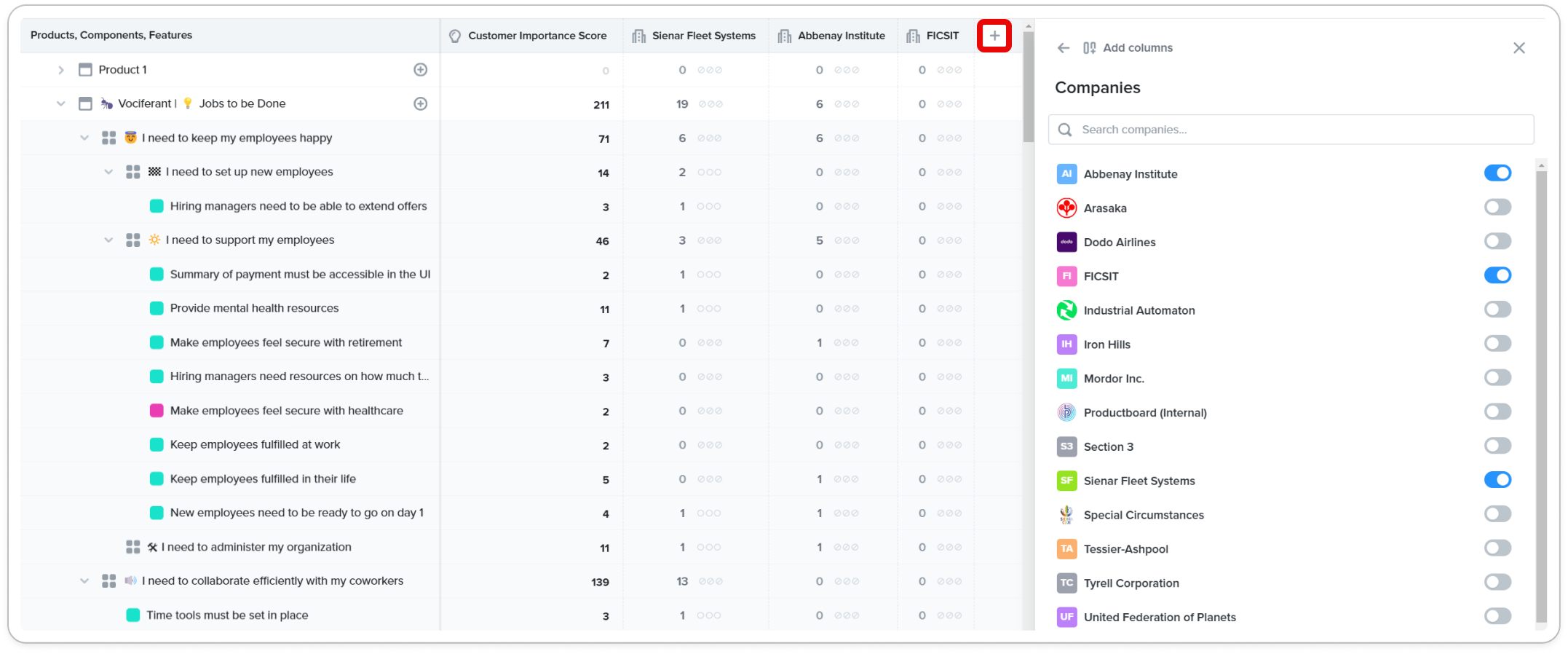Click the Sienar Fleet Systems column header
Screen dimensions: 1568x654
[695, 36]
